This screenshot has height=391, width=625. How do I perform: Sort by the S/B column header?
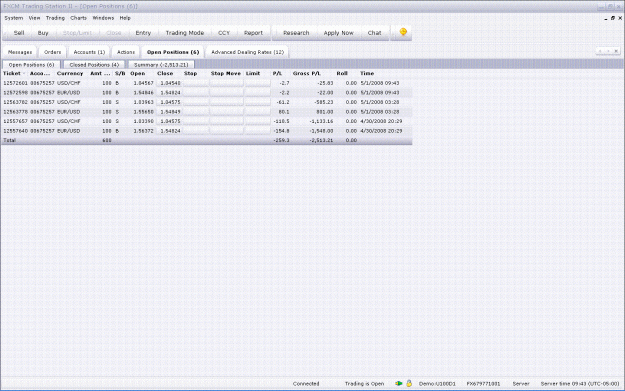tap(120, 74)
